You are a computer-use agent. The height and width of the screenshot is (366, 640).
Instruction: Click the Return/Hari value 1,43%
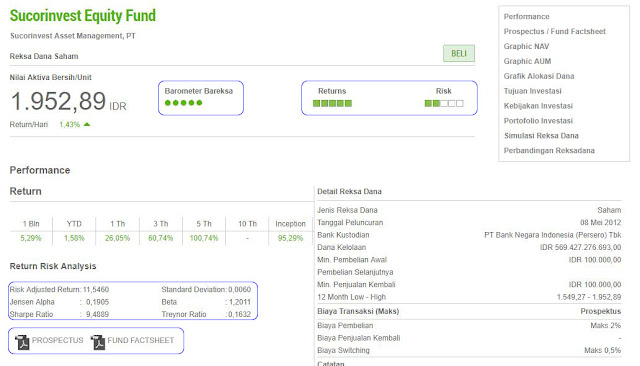pos(69,124)
